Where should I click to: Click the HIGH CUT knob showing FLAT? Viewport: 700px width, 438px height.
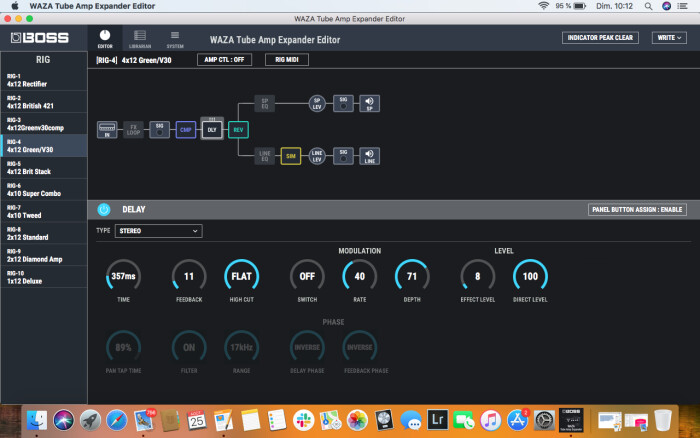(x=242, y=276)
